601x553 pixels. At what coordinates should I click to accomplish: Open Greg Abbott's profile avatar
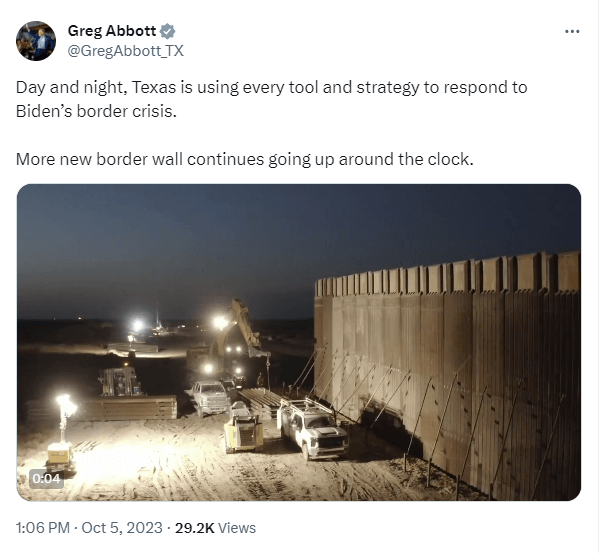click(36, 41)
